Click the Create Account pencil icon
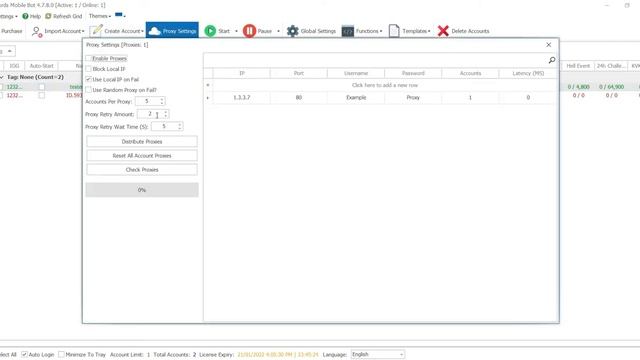Viewport: 640px width, 360px height. [x=96, y=31]
